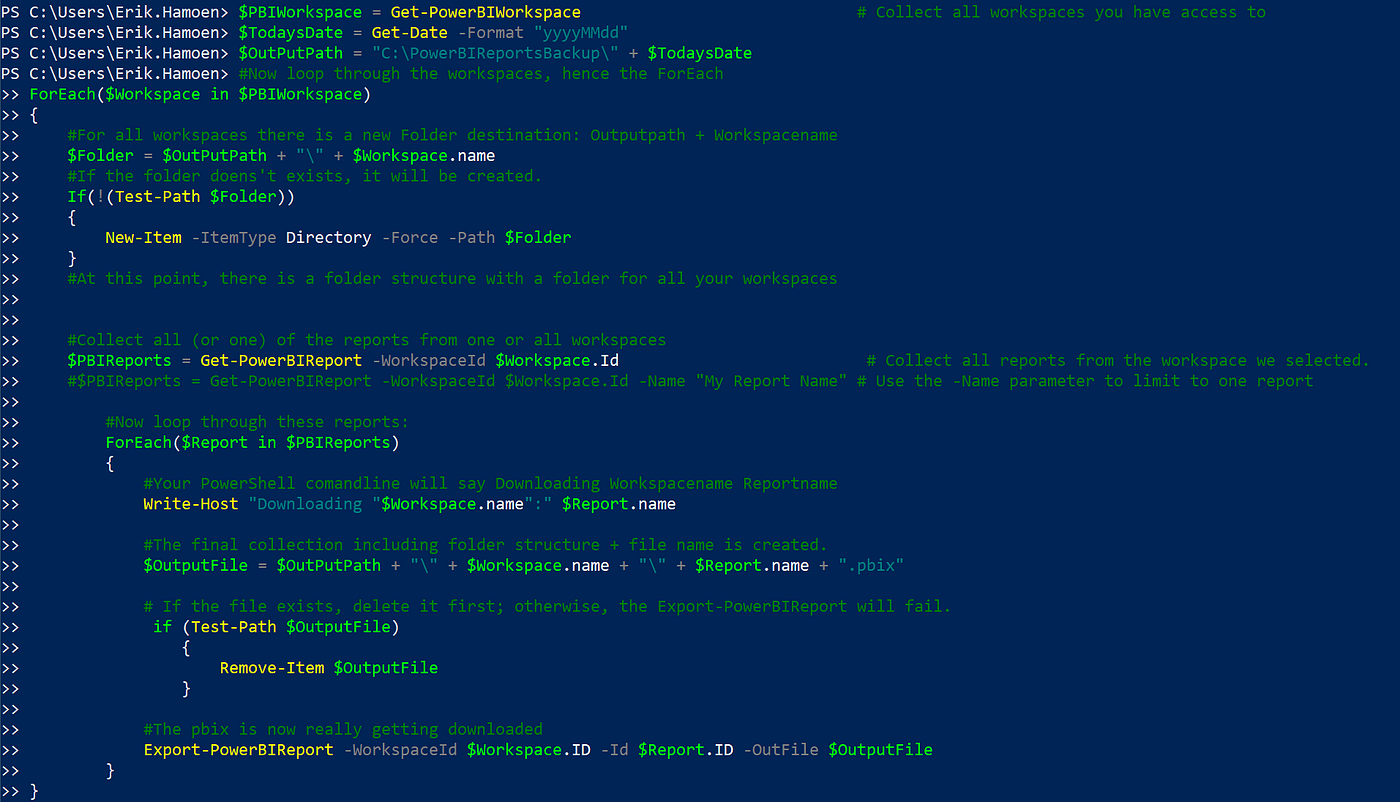Click the Get-Date cmdlet
1400x802 pixels.
pos(409,32)
